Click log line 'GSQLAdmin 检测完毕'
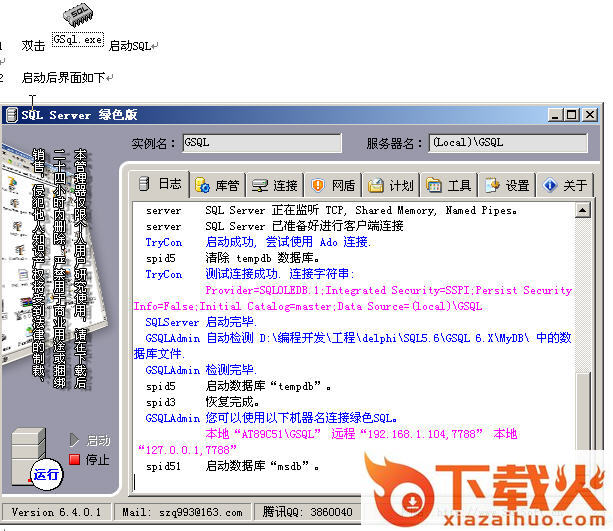 coord(201,370)
